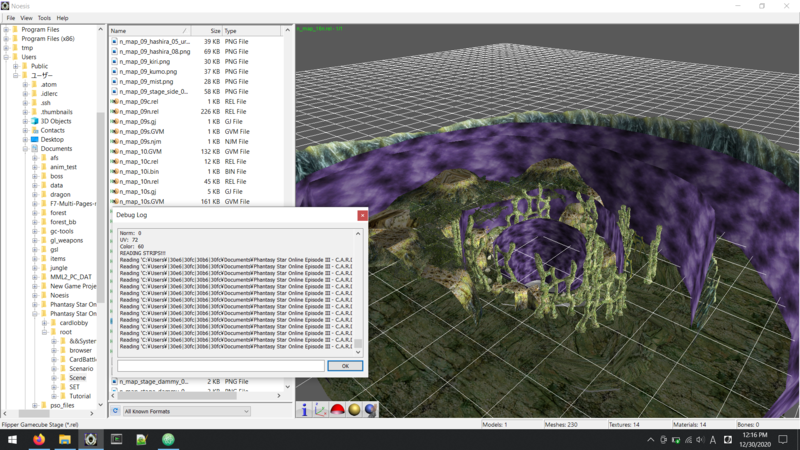800x450 pixels.
Task: Select the jungle folder in tree
Action: coord(59,268)
